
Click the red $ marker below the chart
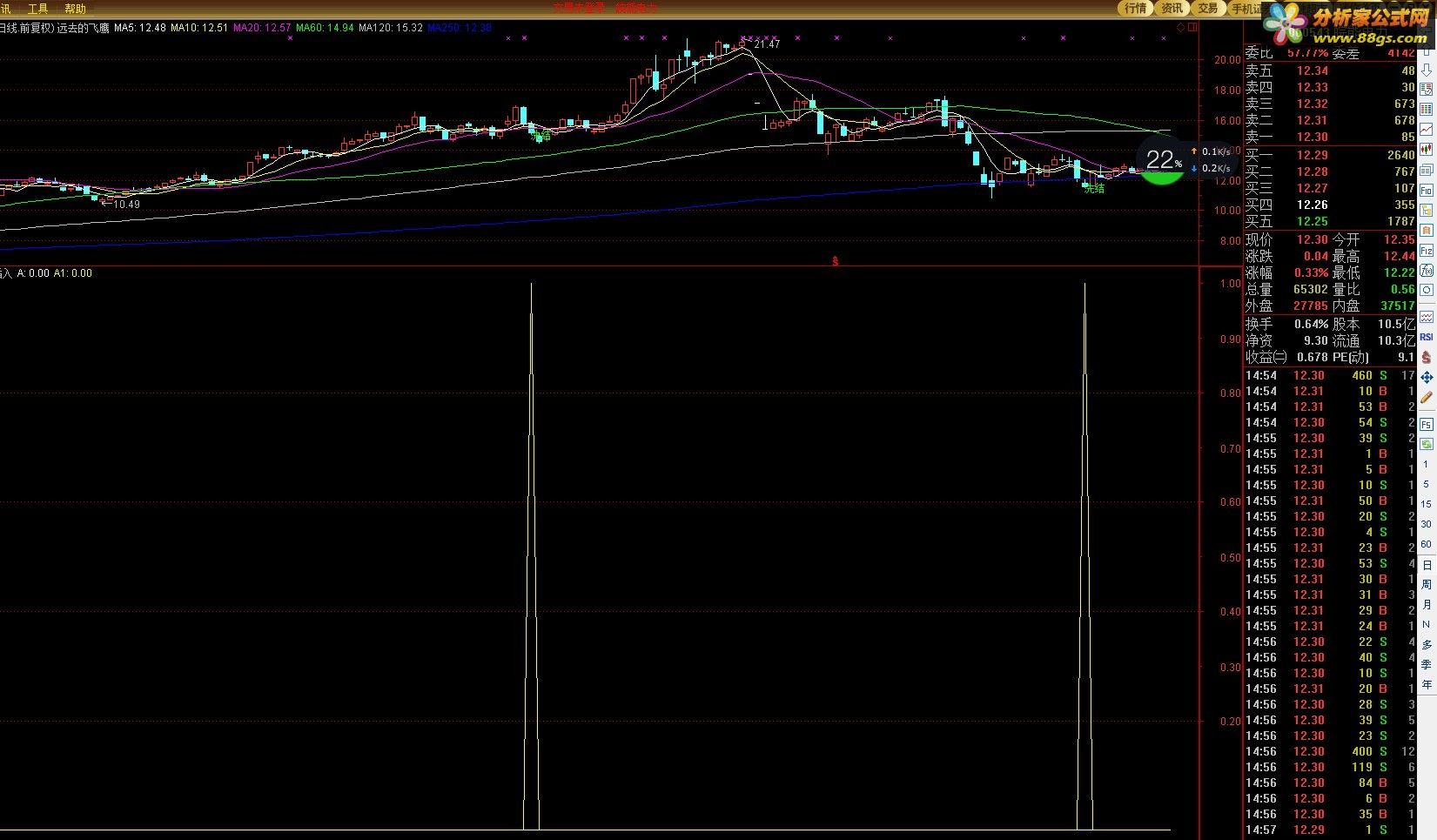click(836, 261)
